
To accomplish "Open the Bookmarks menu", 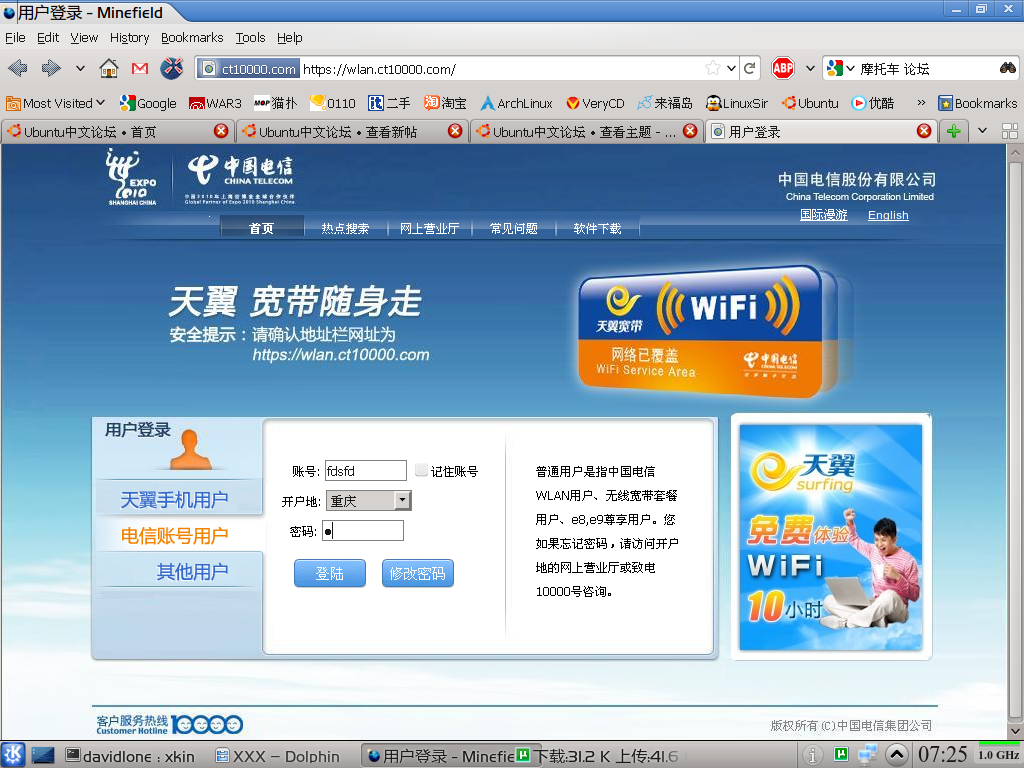I will coord(192,38).
